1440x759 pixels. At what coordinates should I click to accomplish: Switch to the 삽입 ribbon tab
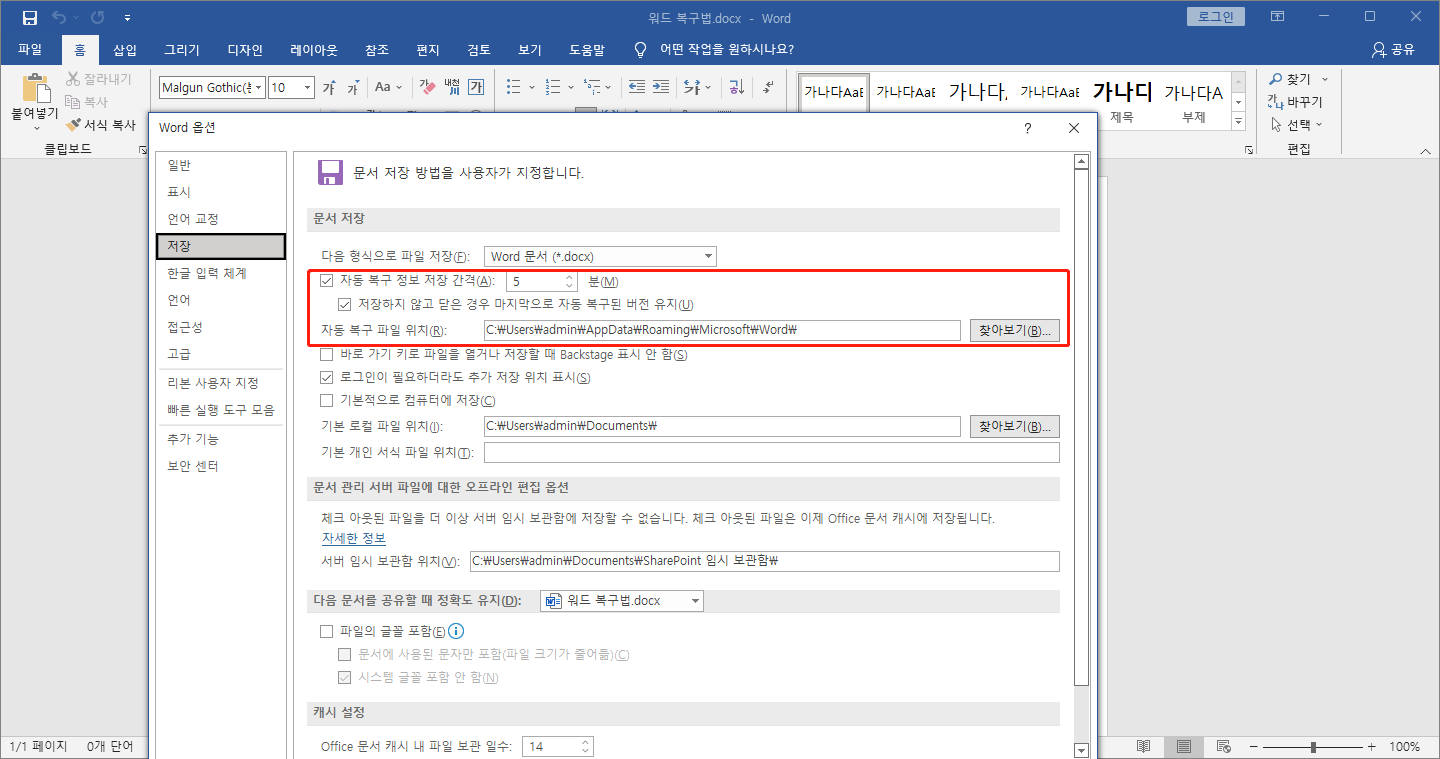[x=124, y=49]
